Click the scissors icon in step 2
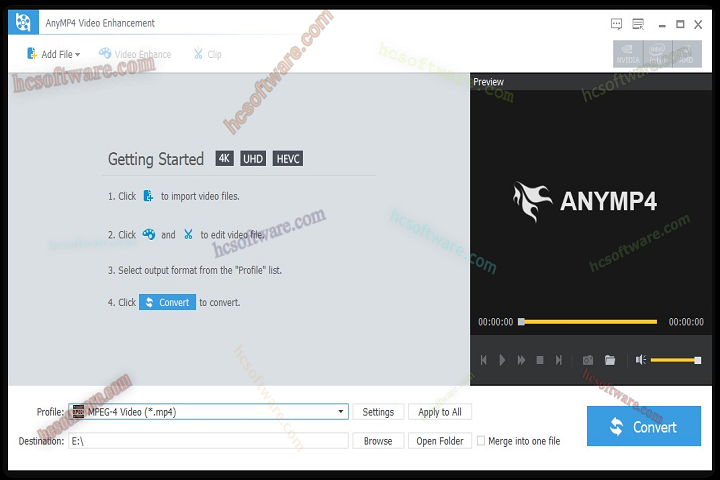Image resolution: width=720 pixels, height=480 pixels. click(188, 234)
